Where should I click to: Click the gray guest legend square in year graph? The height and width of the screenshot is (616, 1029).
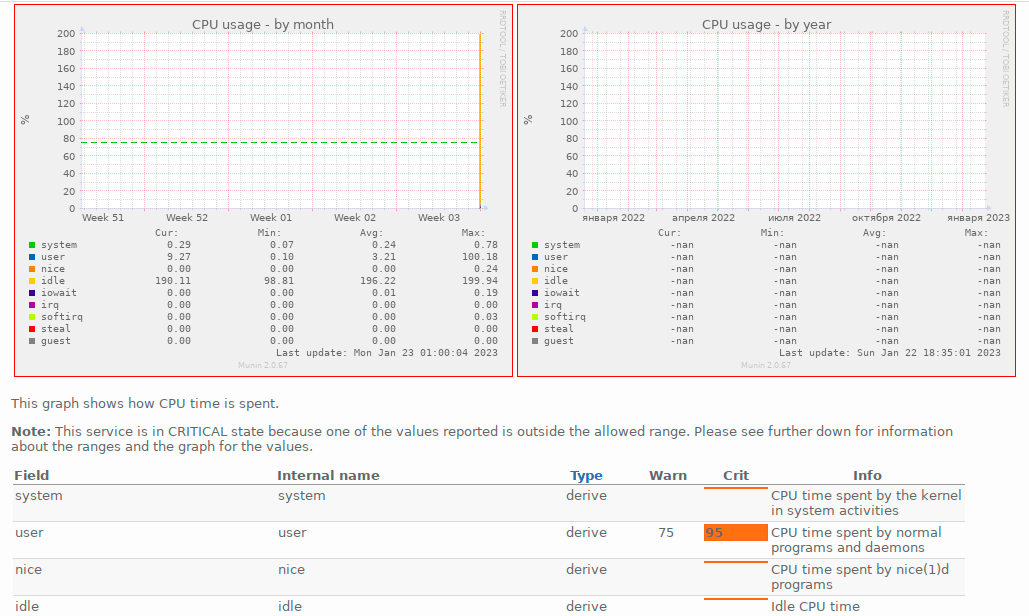click(x=535, y=341)
